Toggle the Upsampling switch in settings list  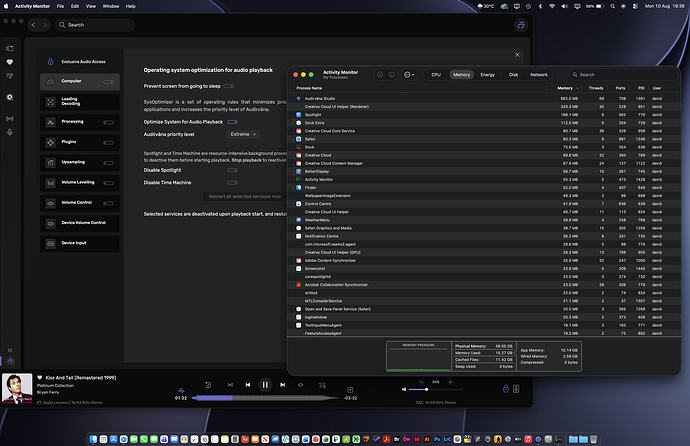click(108, 163)
